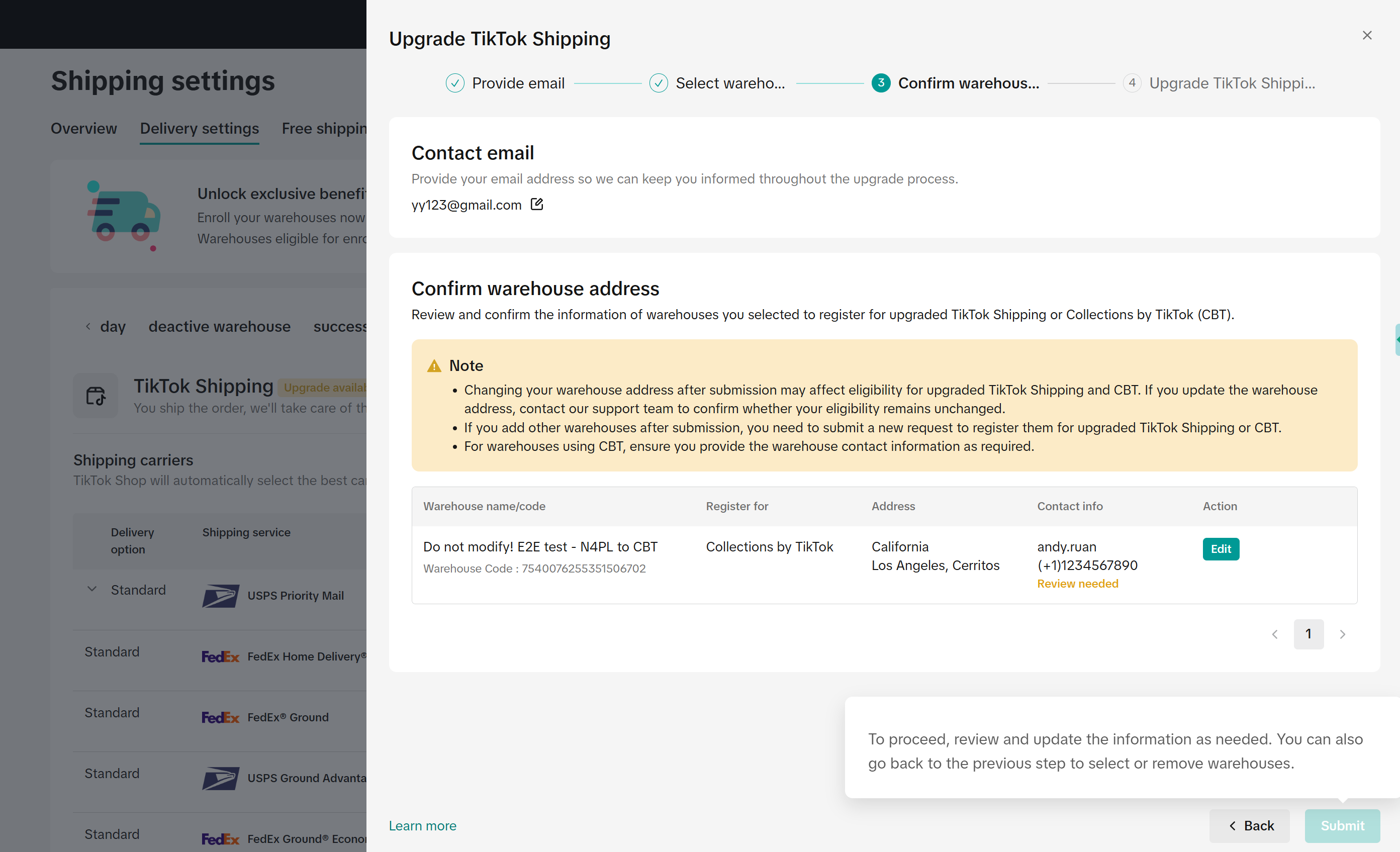Click the delivery truck illustration
1400x852 pixels.
tap(124, 217)
